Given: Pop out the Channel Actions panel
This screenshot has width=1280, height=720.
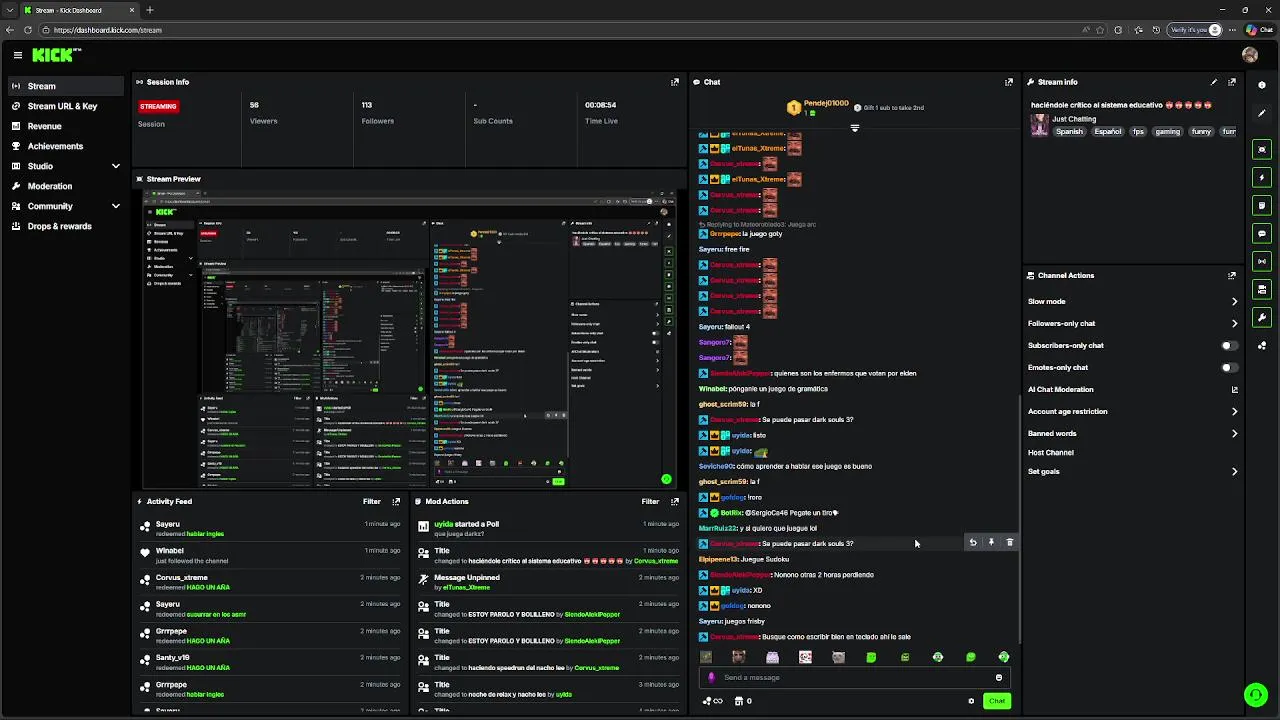Looking at the screenshot, I should coord(1232,275).
